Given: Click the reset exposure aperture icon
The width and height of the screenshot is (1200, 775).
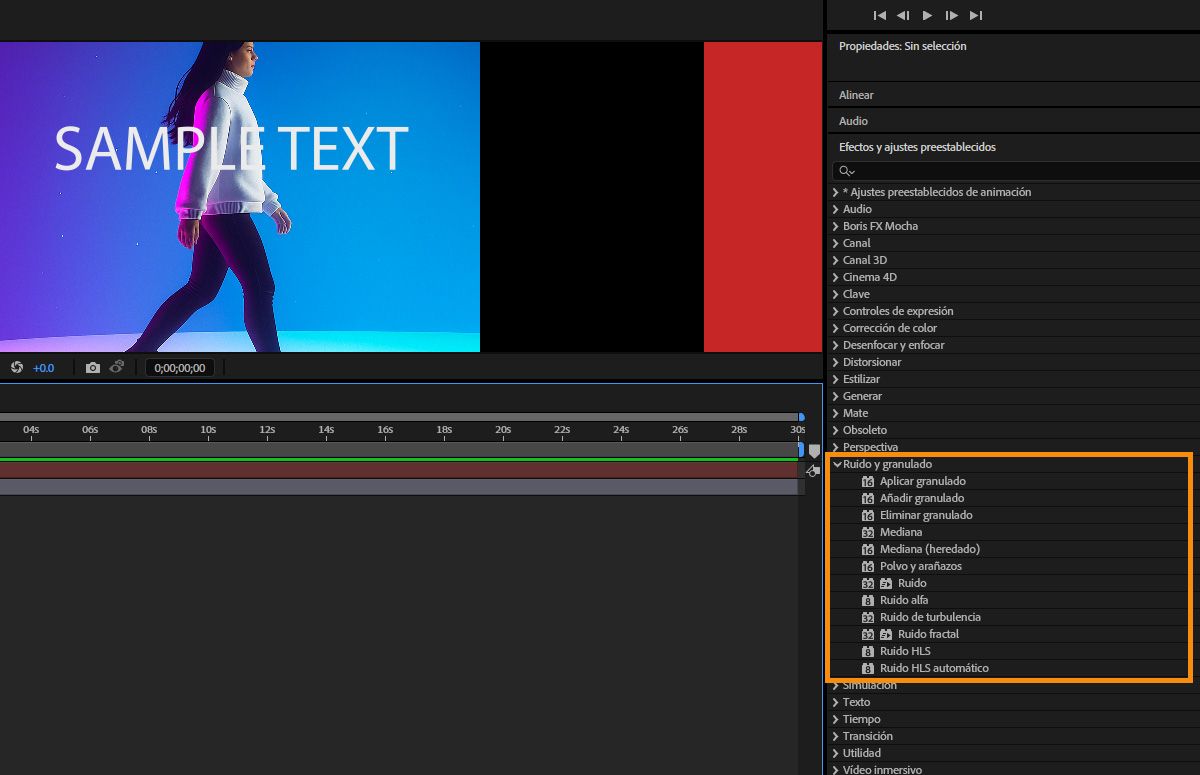Looking at the screenshot, I should (x=17, y=368).
